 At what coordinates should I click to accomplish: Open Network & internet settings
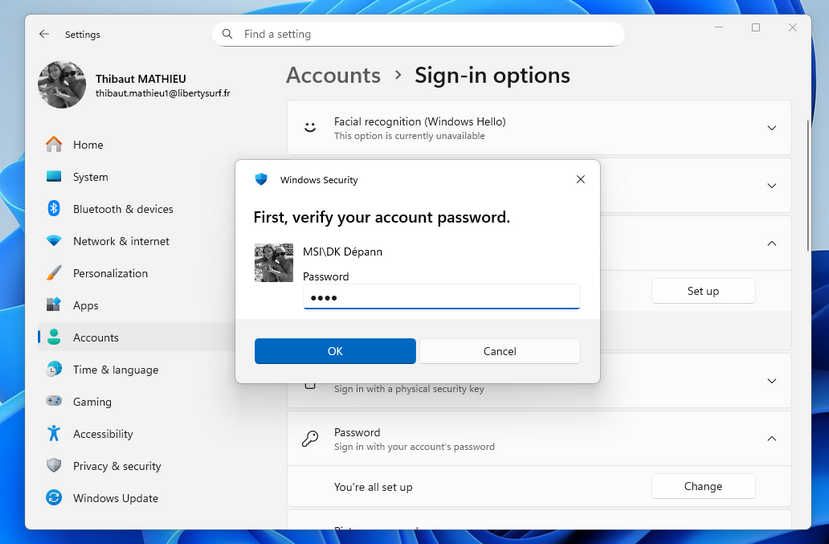136,241
